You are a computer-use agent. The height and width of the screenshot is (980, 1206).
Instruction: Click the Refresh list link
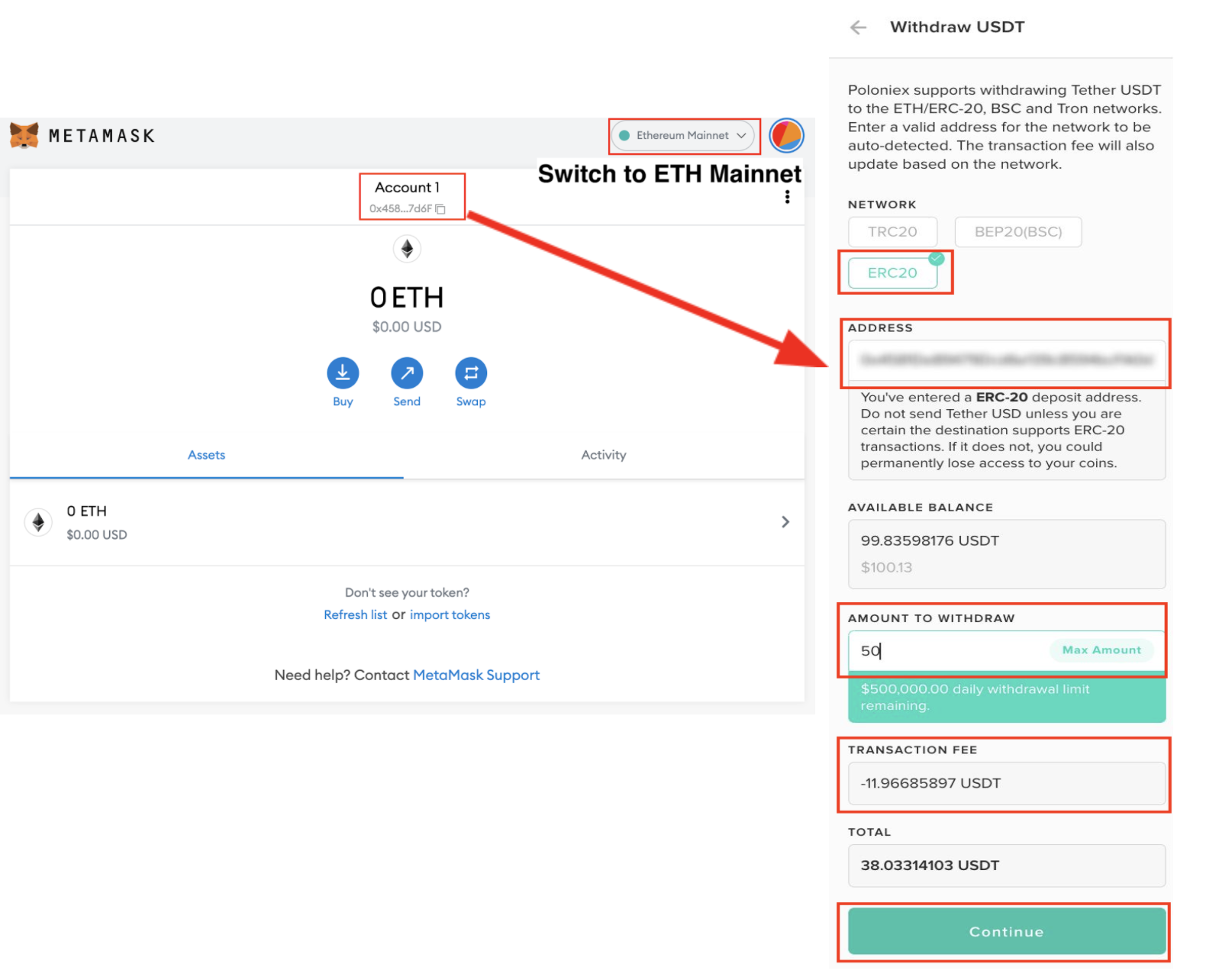355,615
